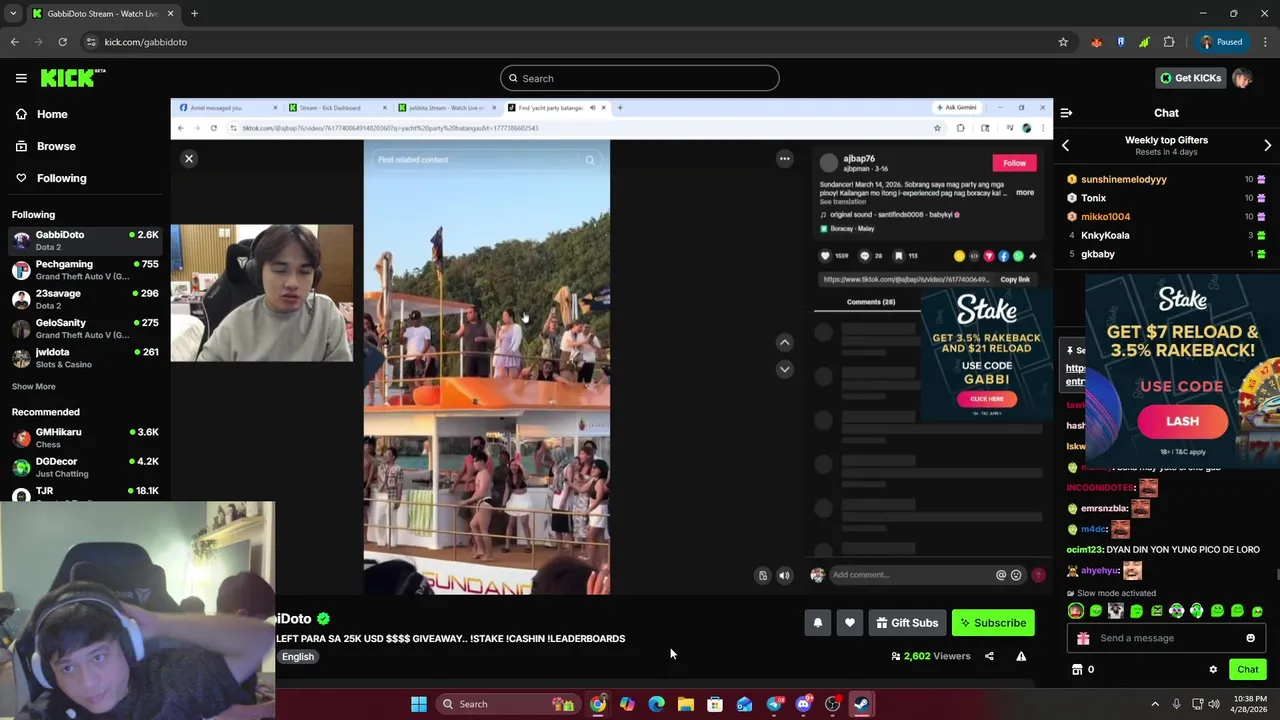1280x720 pixels.
Task: Open the user profile avatar on Kick
Action: point(1242,78)
